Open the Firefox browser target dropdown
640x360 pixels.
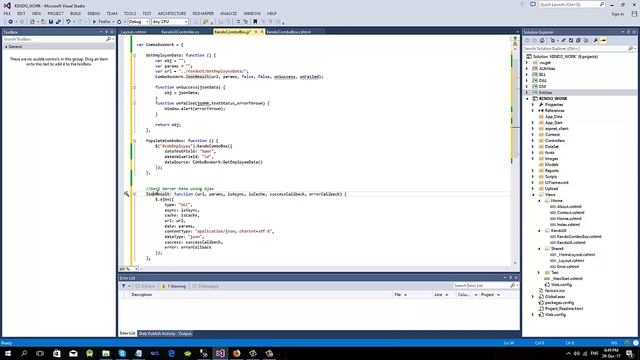click(x=113, y=22)
